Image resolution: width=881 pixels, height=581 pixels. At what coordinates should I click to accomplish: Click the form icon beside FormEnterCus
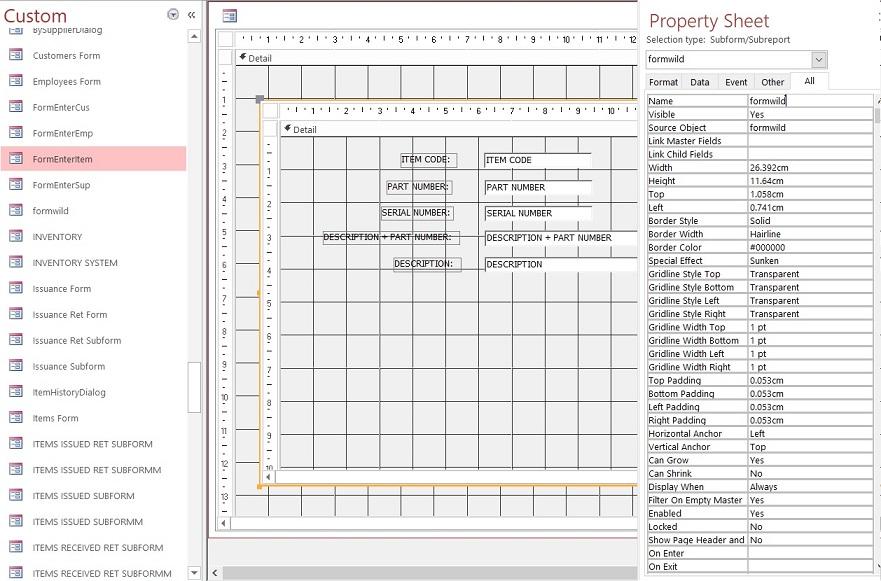point(16,107)
